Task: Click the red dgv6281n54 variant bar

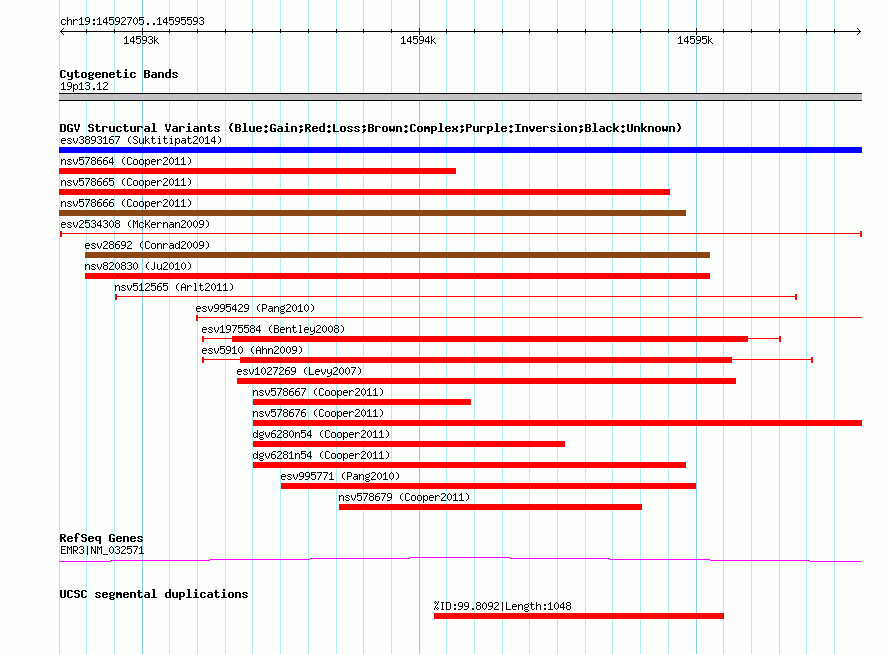Action: (469, 465)
